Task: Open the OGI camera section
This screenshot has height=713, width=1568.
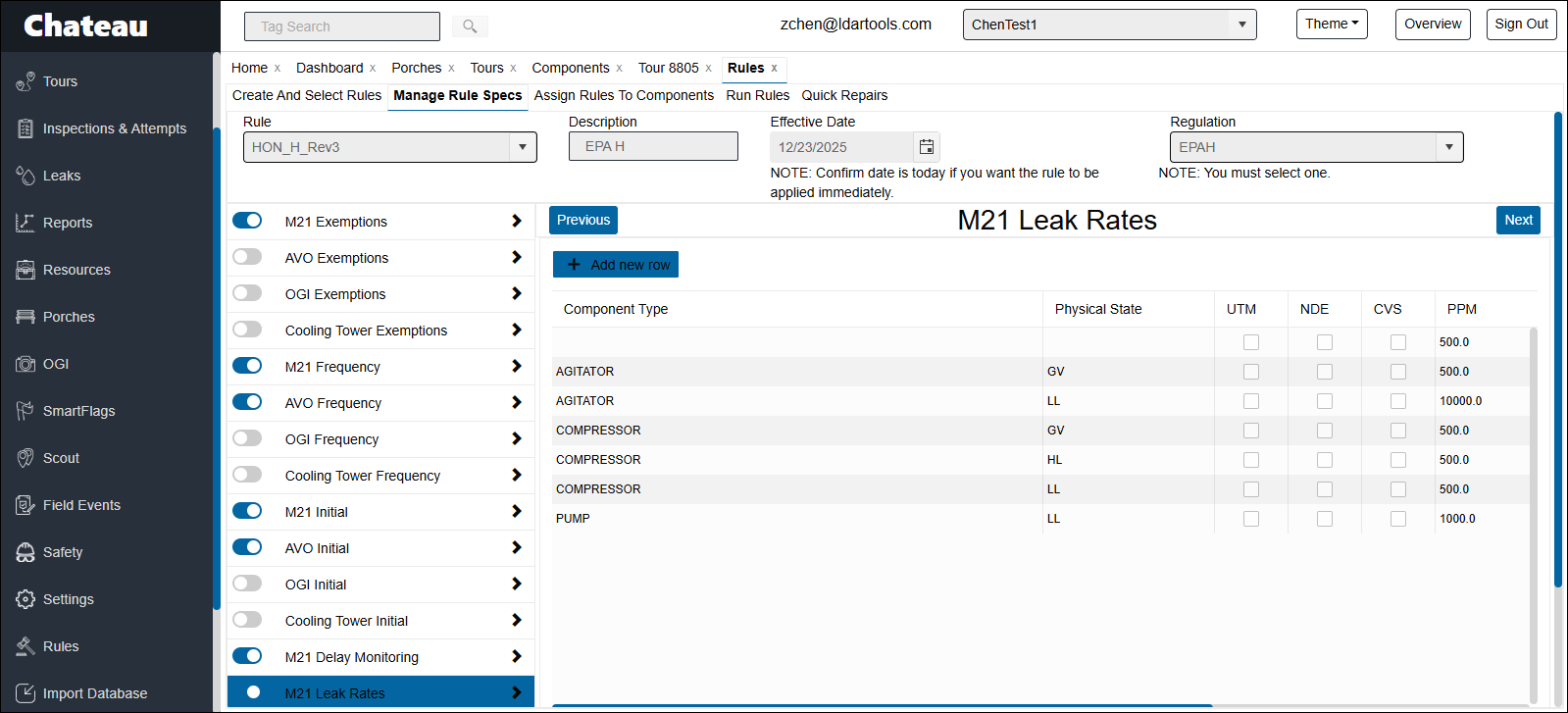Action: coord(55,364)
